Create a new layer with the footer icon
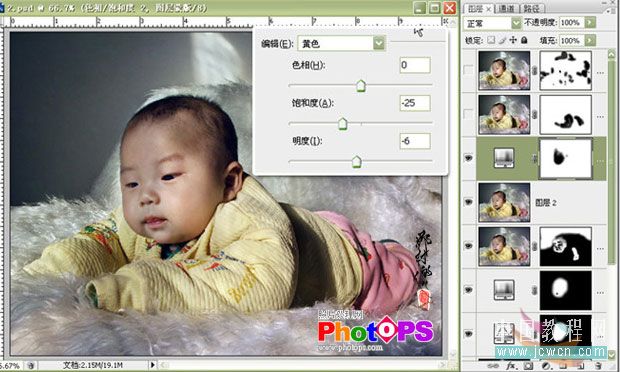620x372 pixels. click(x=581, y=366)
